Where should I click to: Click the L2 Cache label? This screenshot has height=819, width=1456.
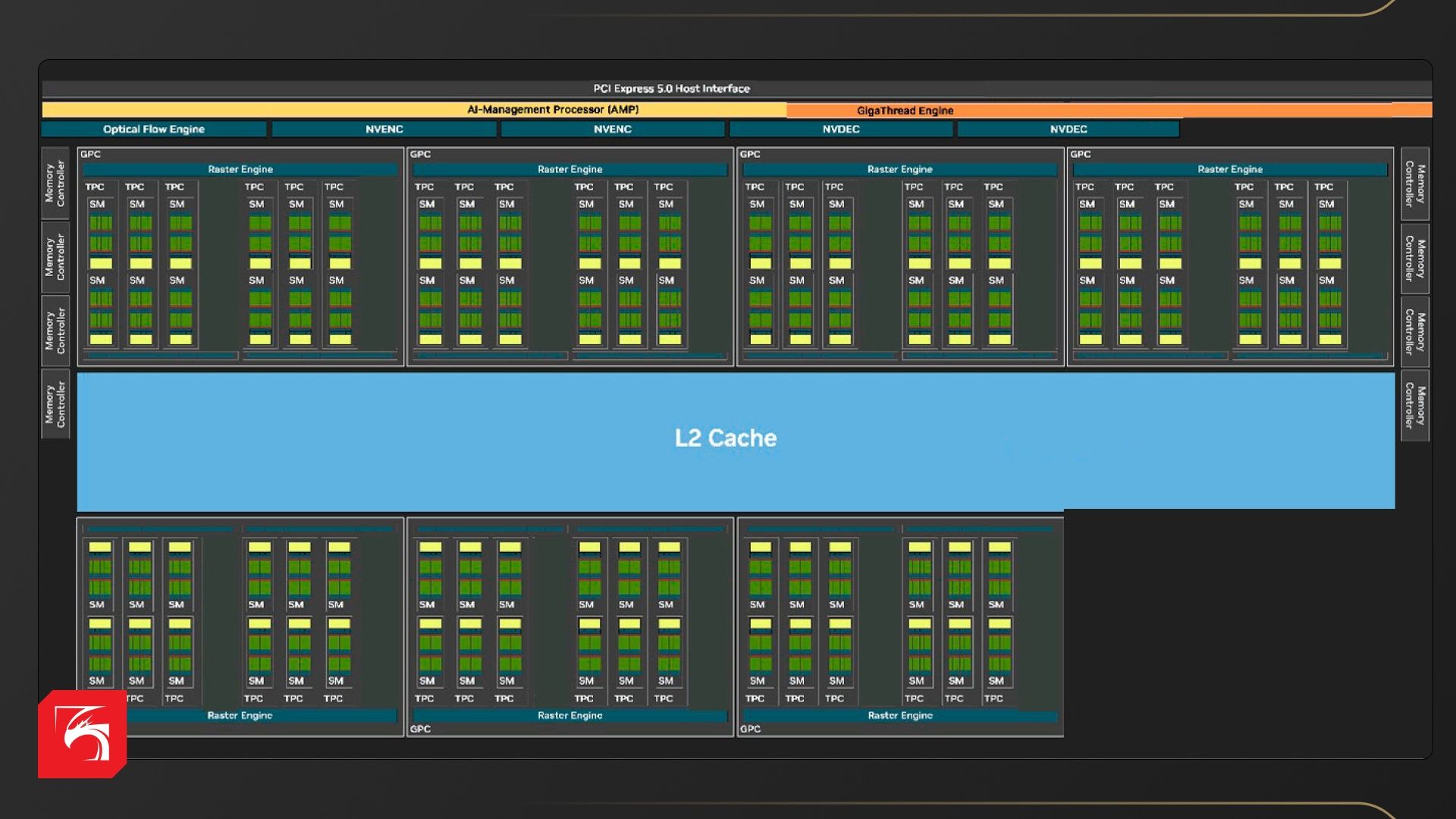(x=726, y=438)
